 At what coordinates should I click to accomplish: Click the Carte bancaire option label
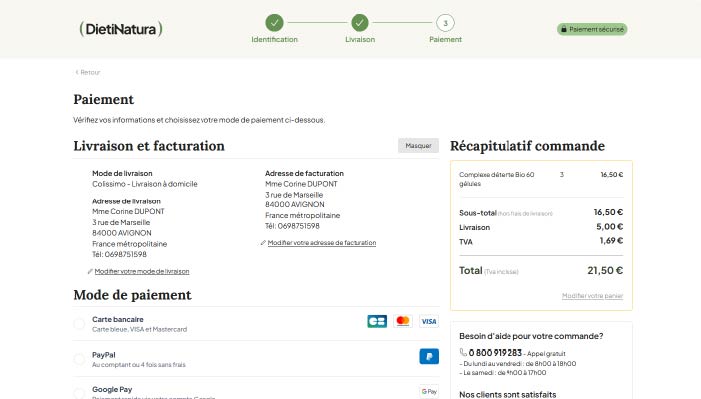coord(118,319)
